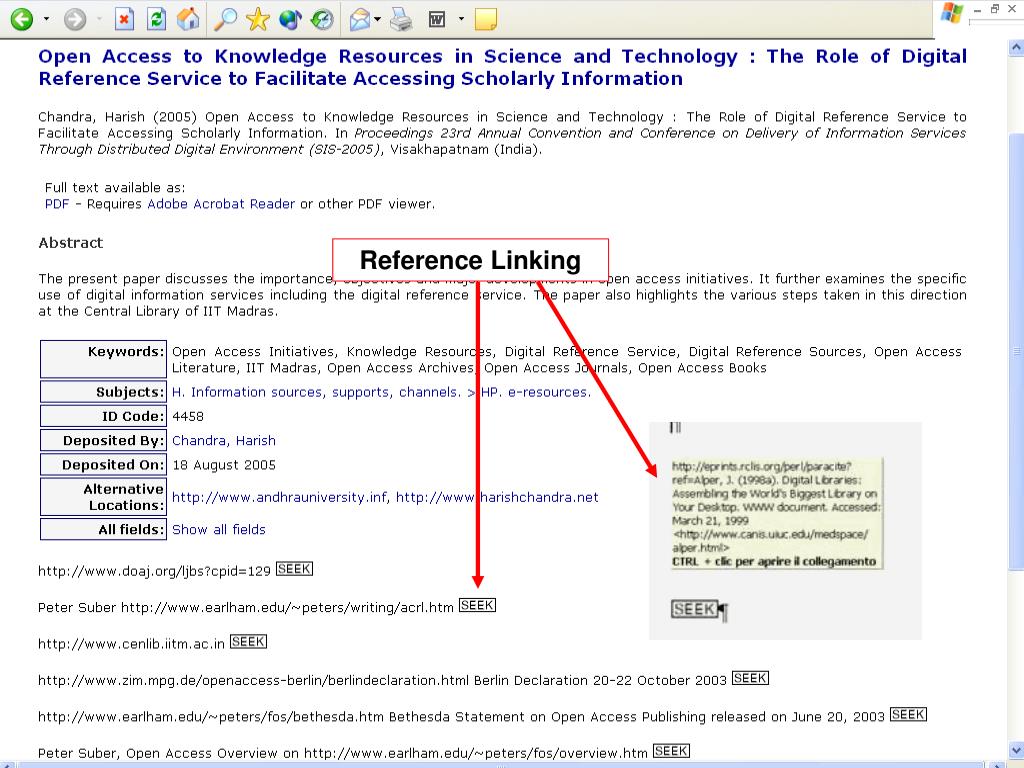Stop loading the page

coord(124,19)
